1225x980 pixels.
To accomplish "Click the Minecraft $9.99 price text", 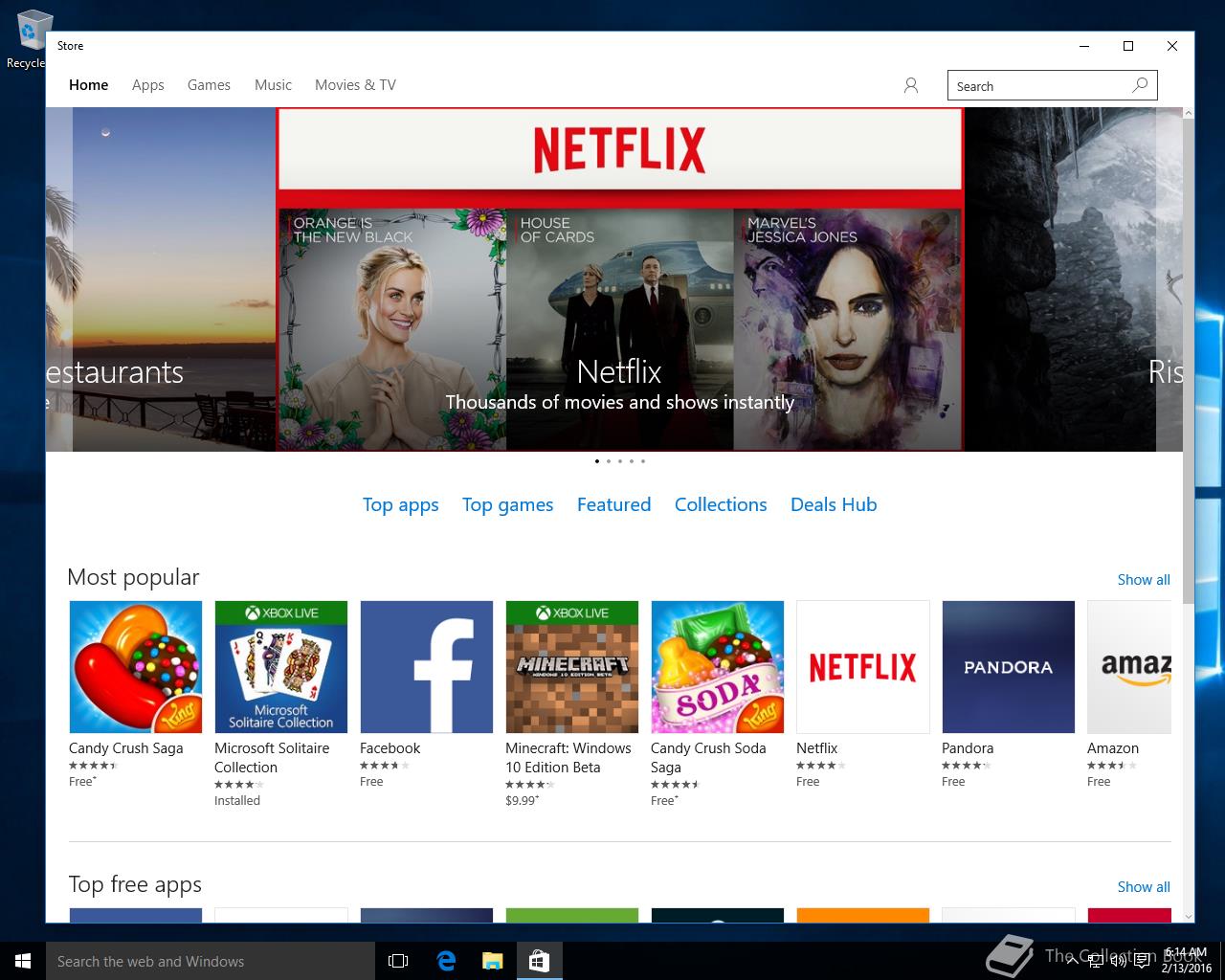I will pos(522,800).
